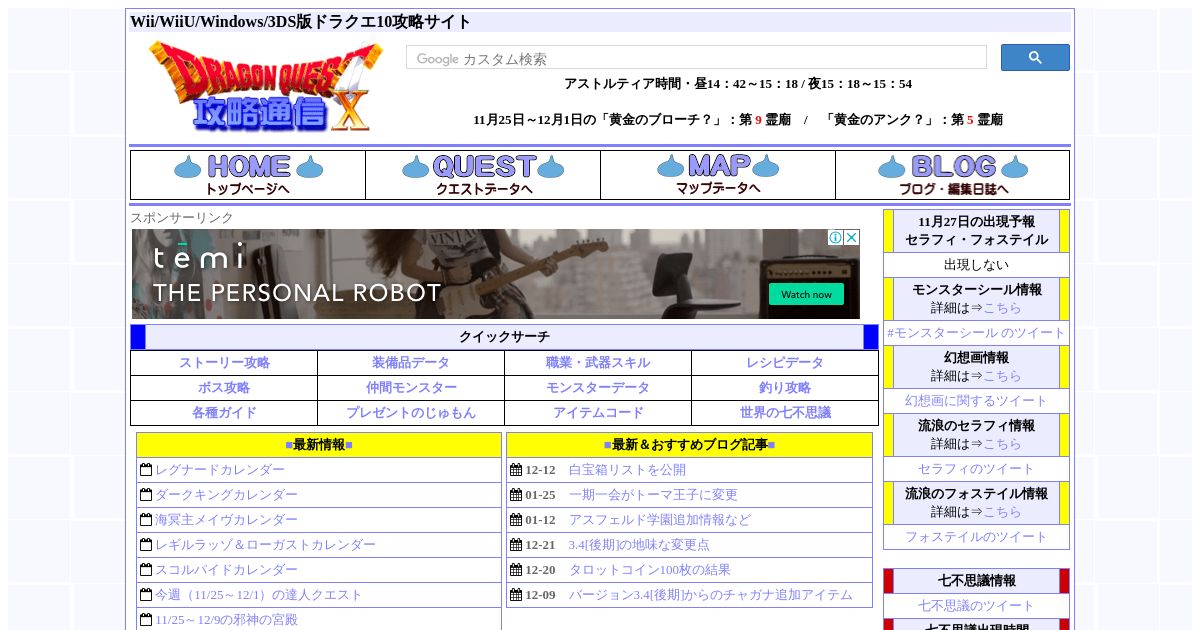Open ストーリー攻略 quick search link
This screenshot has width=1200, height=630.
(224, 363)
